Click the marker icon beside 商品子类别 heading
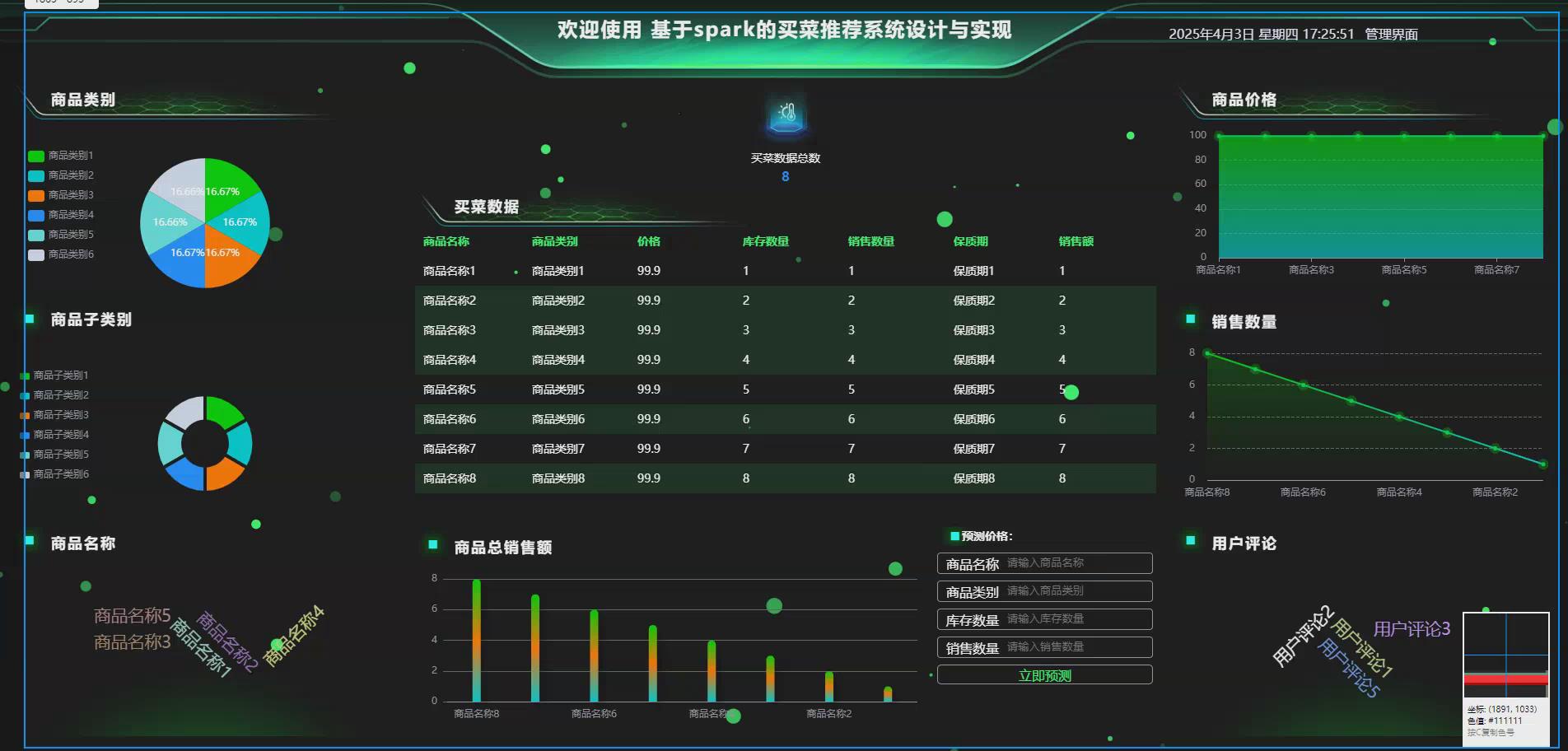Screen dimensions: 1568x751 pyautogui.click(x=30, y=317)
